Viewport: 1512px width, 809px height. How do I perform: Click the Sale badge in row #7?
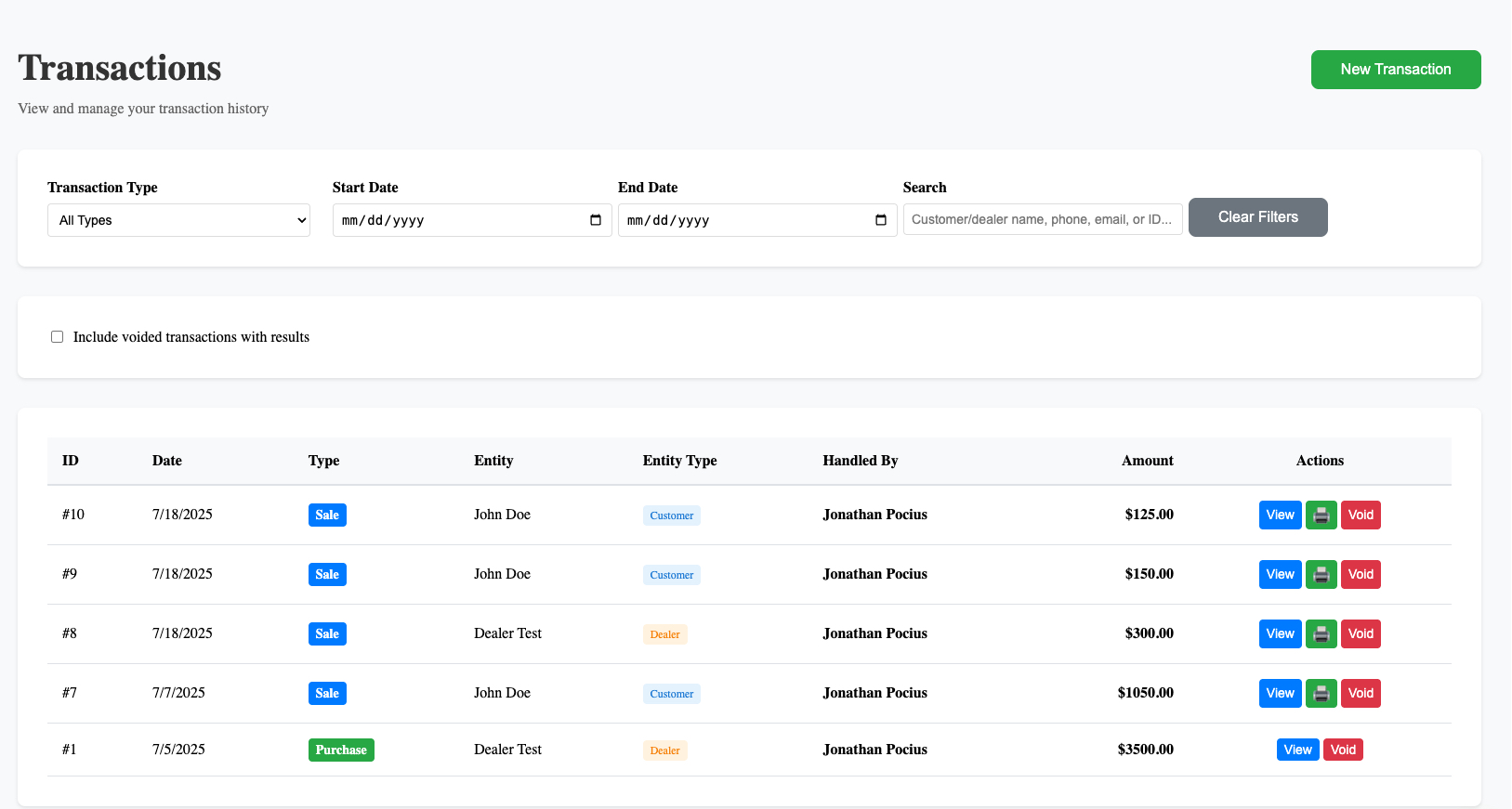[327, 693]
